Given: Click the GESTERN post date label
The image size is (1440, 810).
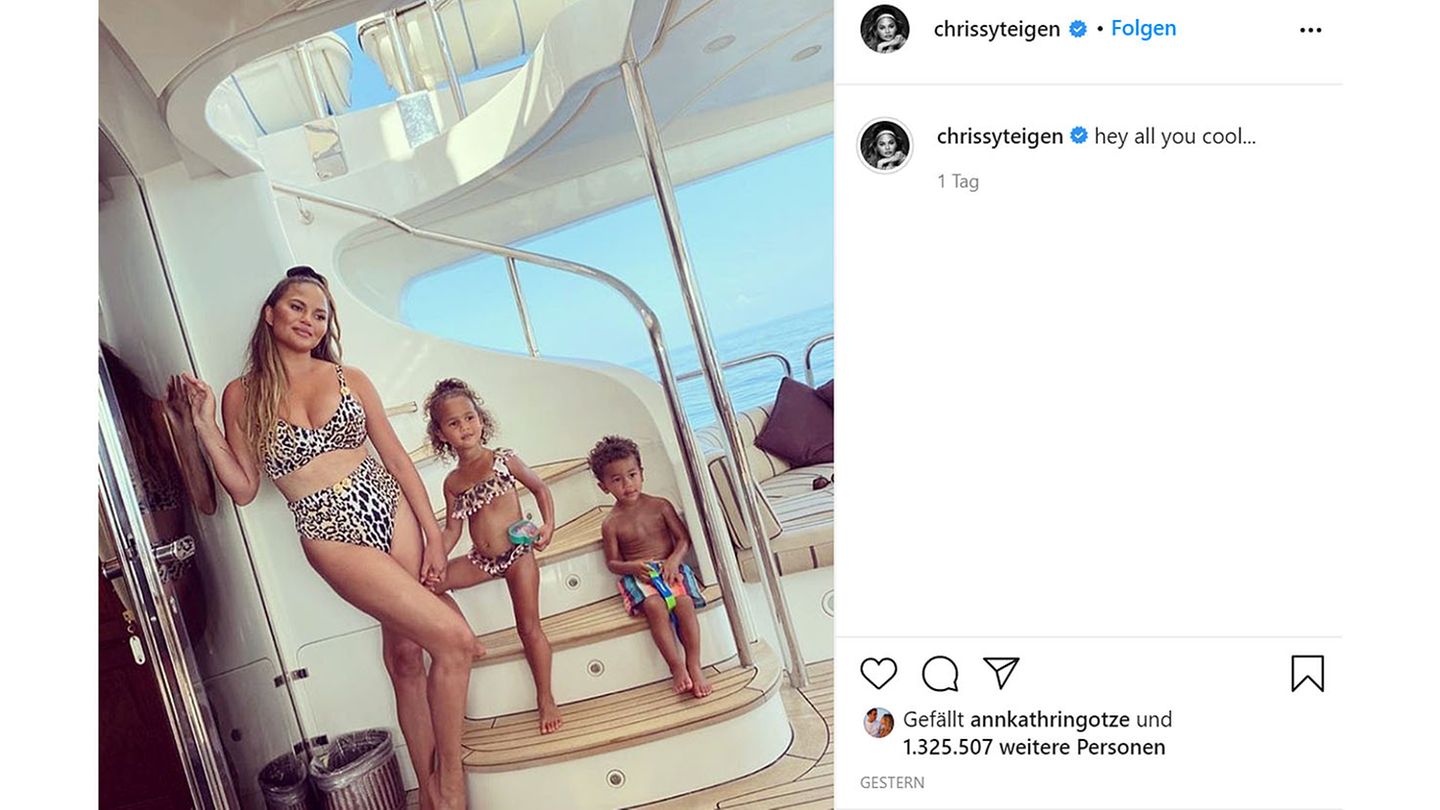Looking at the screenshot, I should 892,783.
